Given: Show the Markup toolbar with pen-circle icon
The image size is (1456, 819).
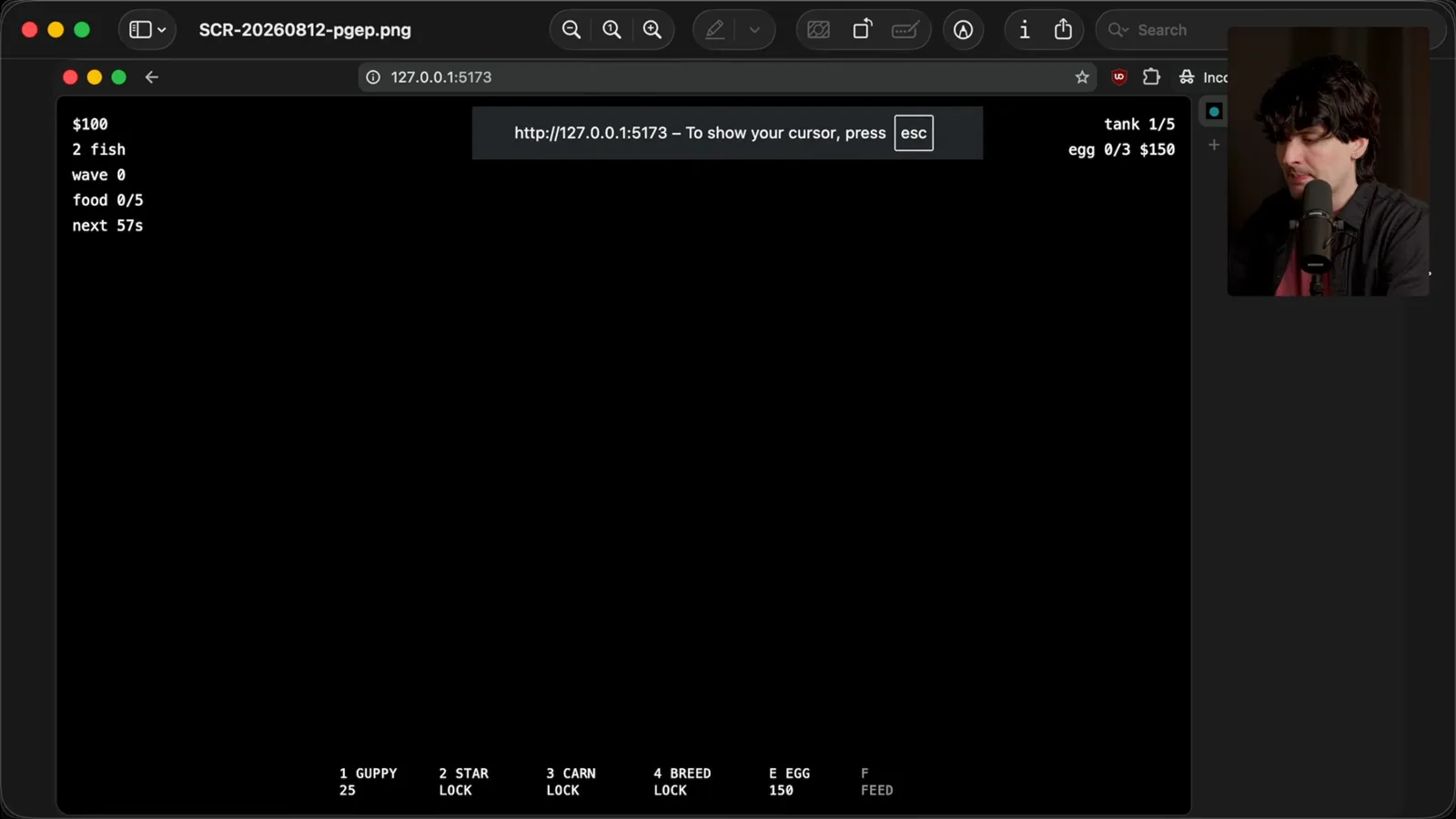Looking at the screenshot, I should coord(963,30).
